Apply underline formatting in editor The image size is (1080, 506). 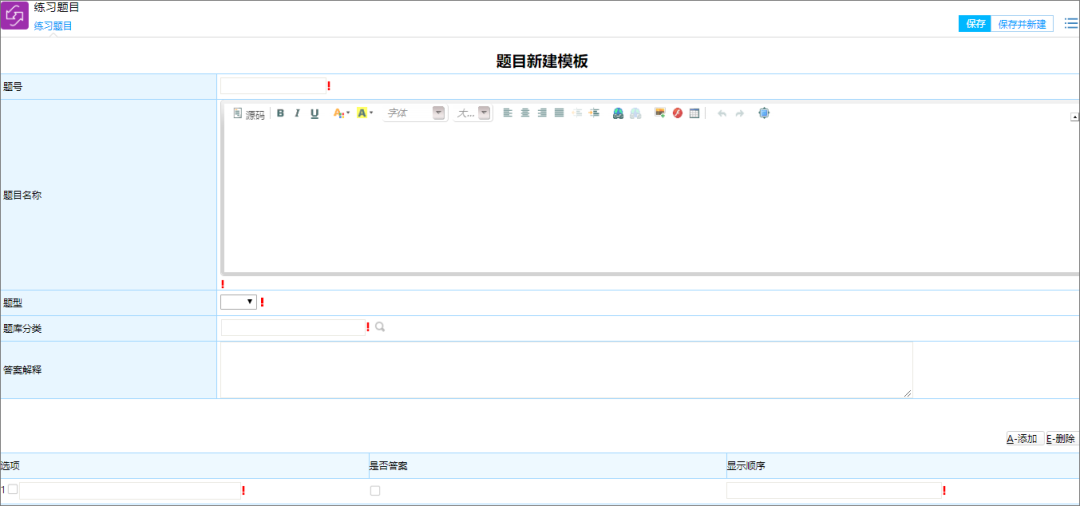[x=315, y=114]
